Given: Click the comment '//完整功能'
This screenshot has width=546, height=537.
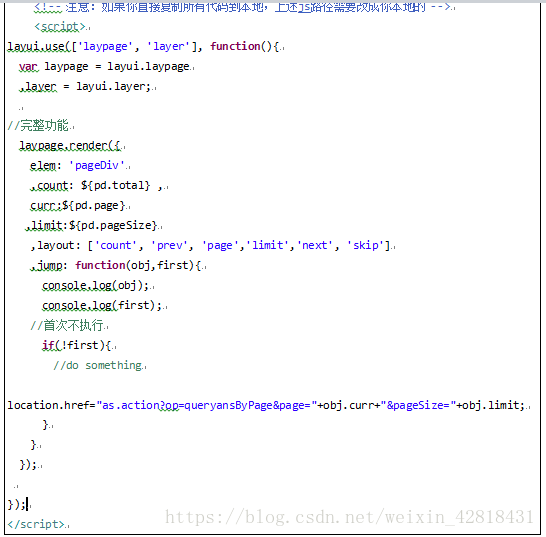Looking at the screenshot, I should tap(38, 125).
